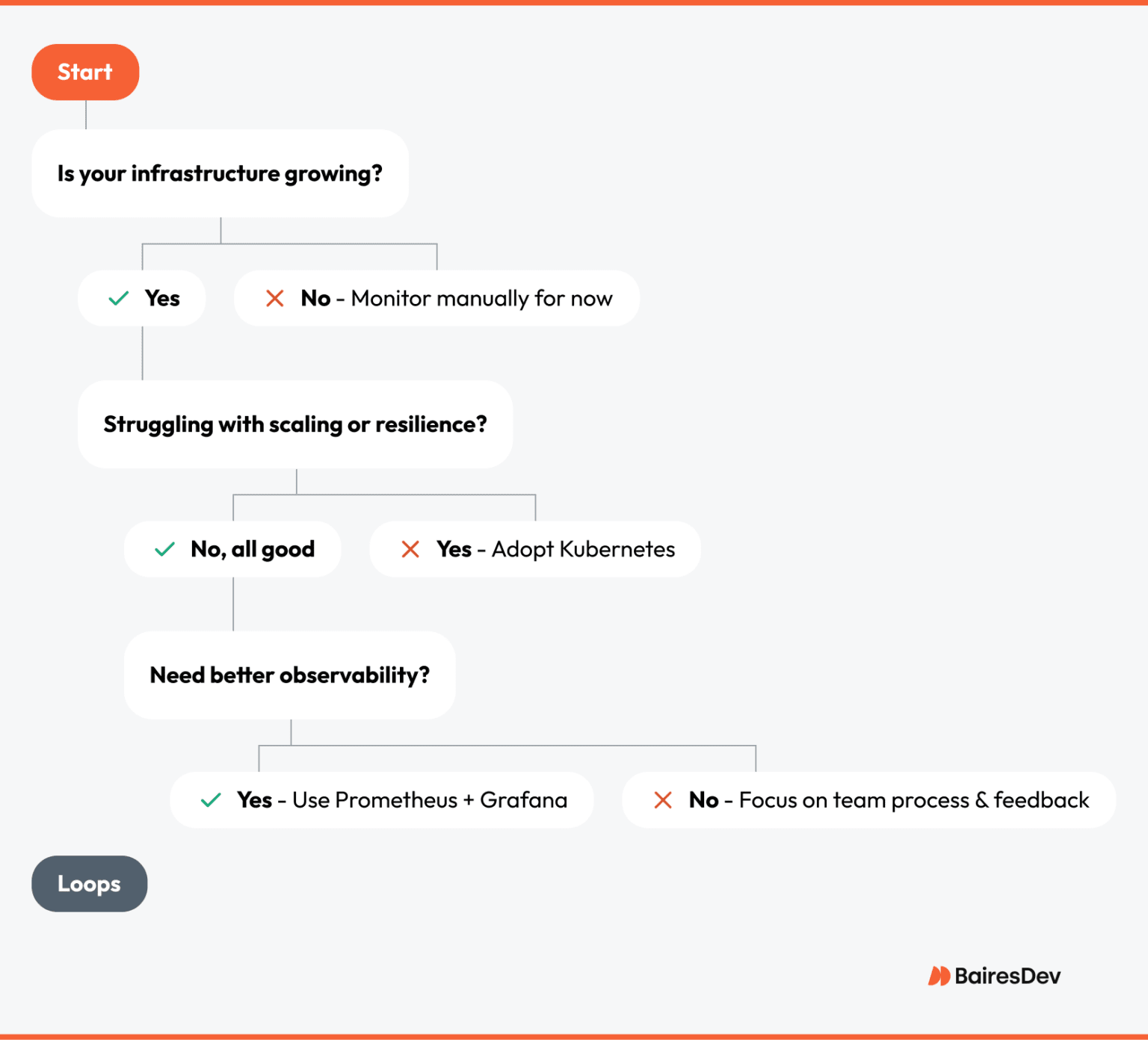Pick 'Yes - Adopt Kubernetes' option
Screen dimensions: 1148x1040
tap(535, 550)
